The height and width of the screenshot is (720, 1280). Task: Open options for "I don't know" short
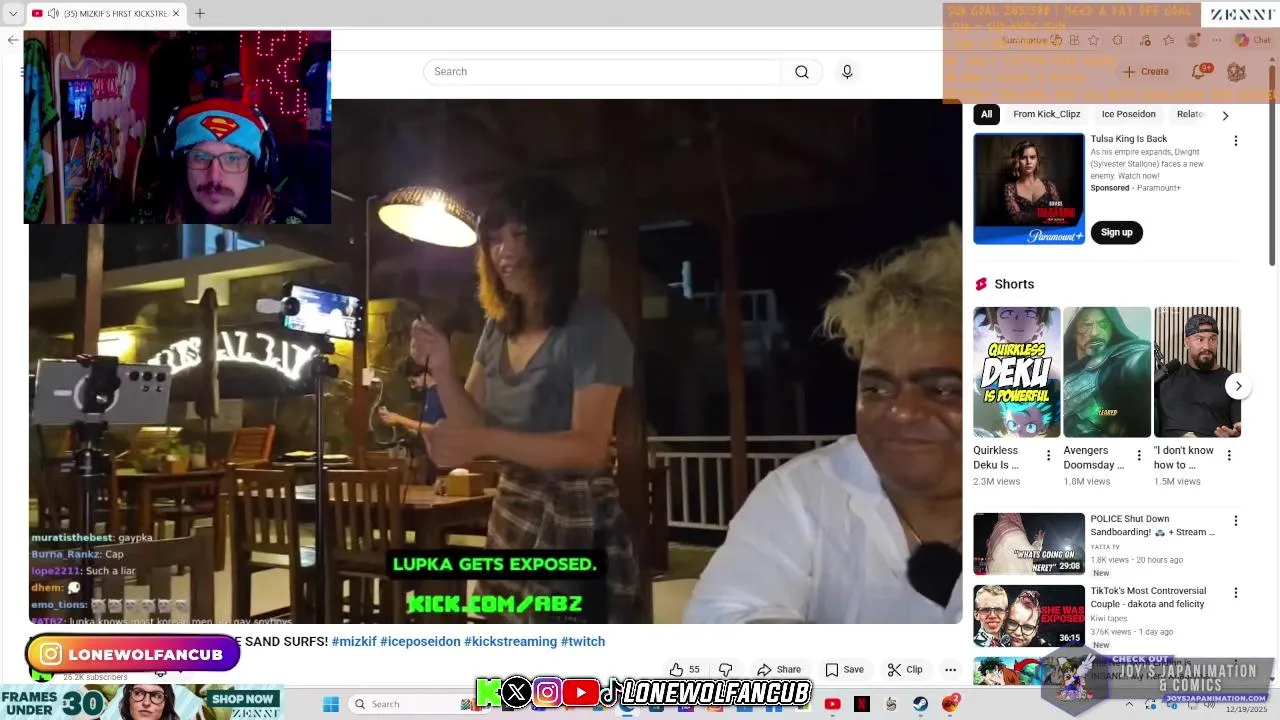coord(1229,455)
